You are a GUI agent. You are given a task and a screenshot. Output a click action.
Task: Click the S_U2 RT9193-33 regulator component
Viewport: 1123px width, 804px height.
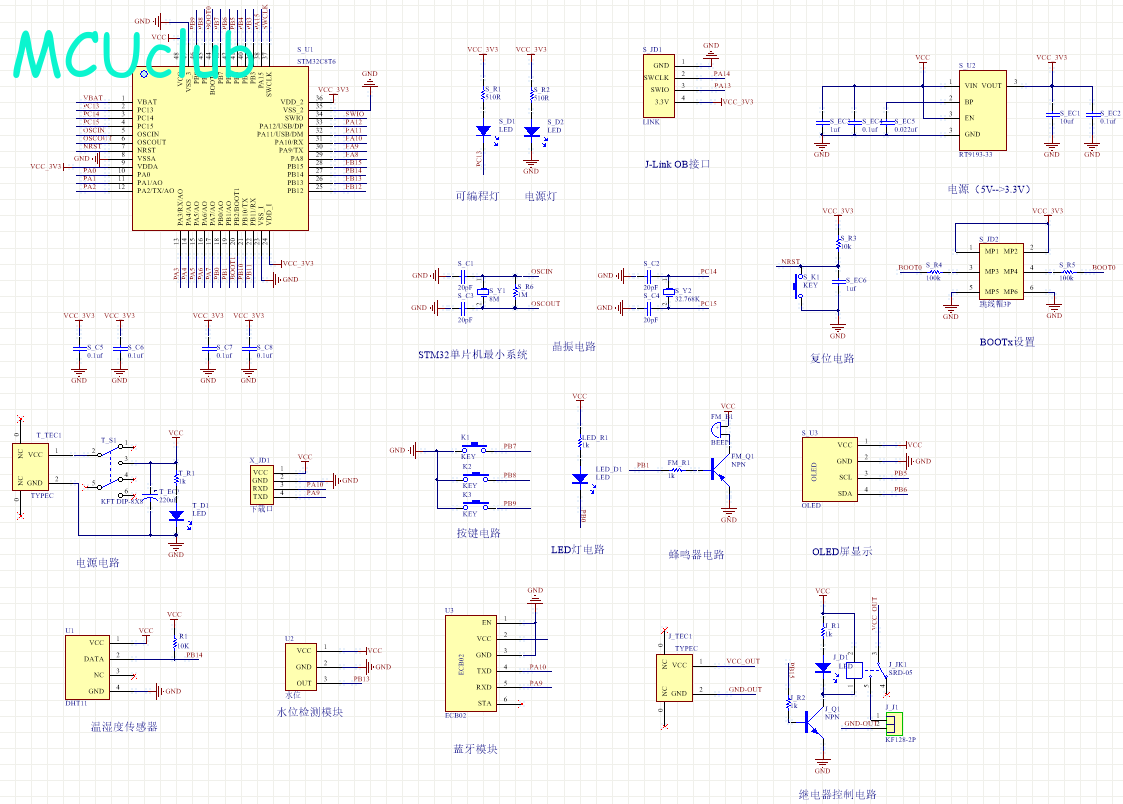983,110
